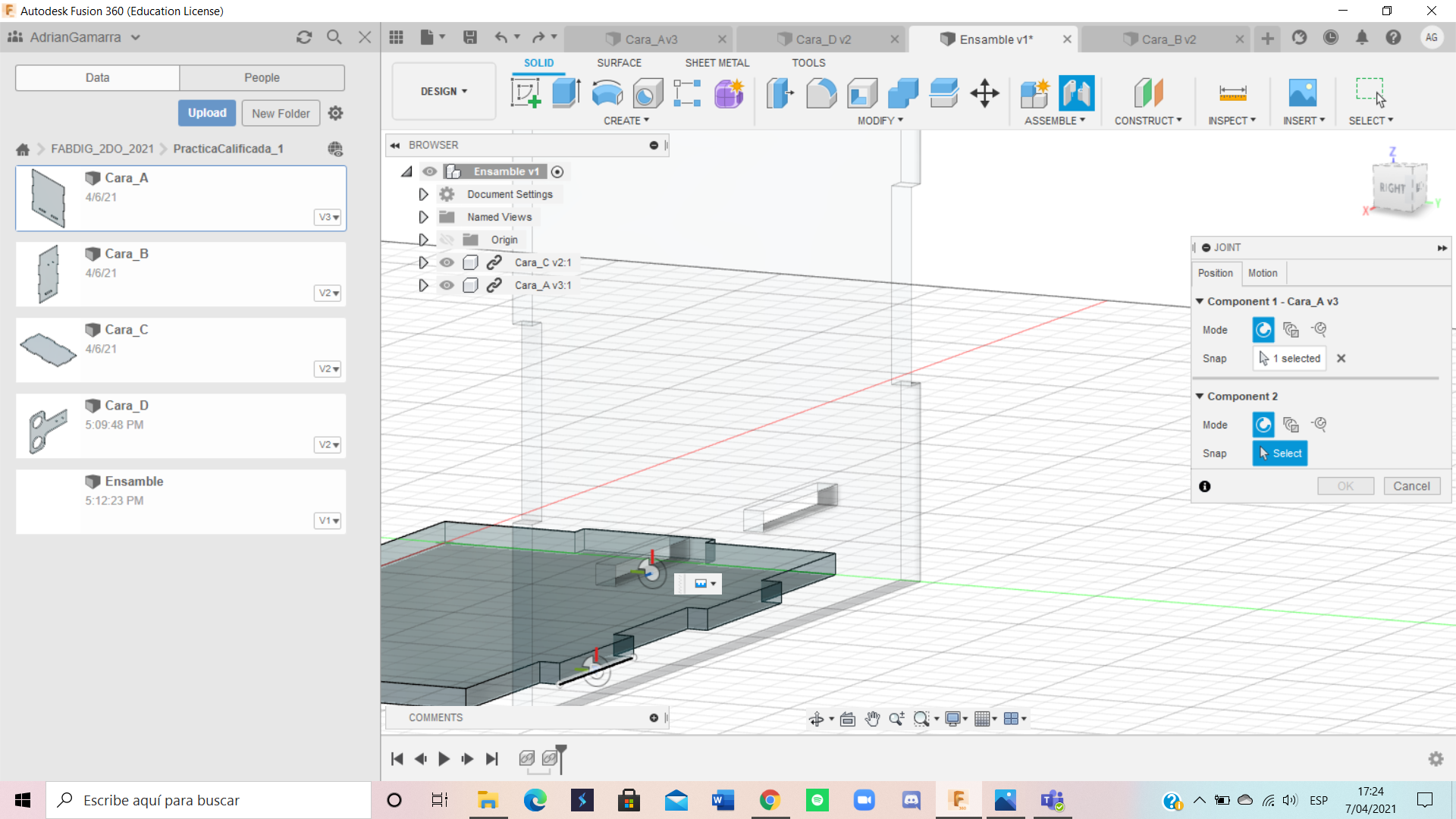Toggle Origin folder visibility
This screenshot has height=819, width=1456.
click(447, 240)
